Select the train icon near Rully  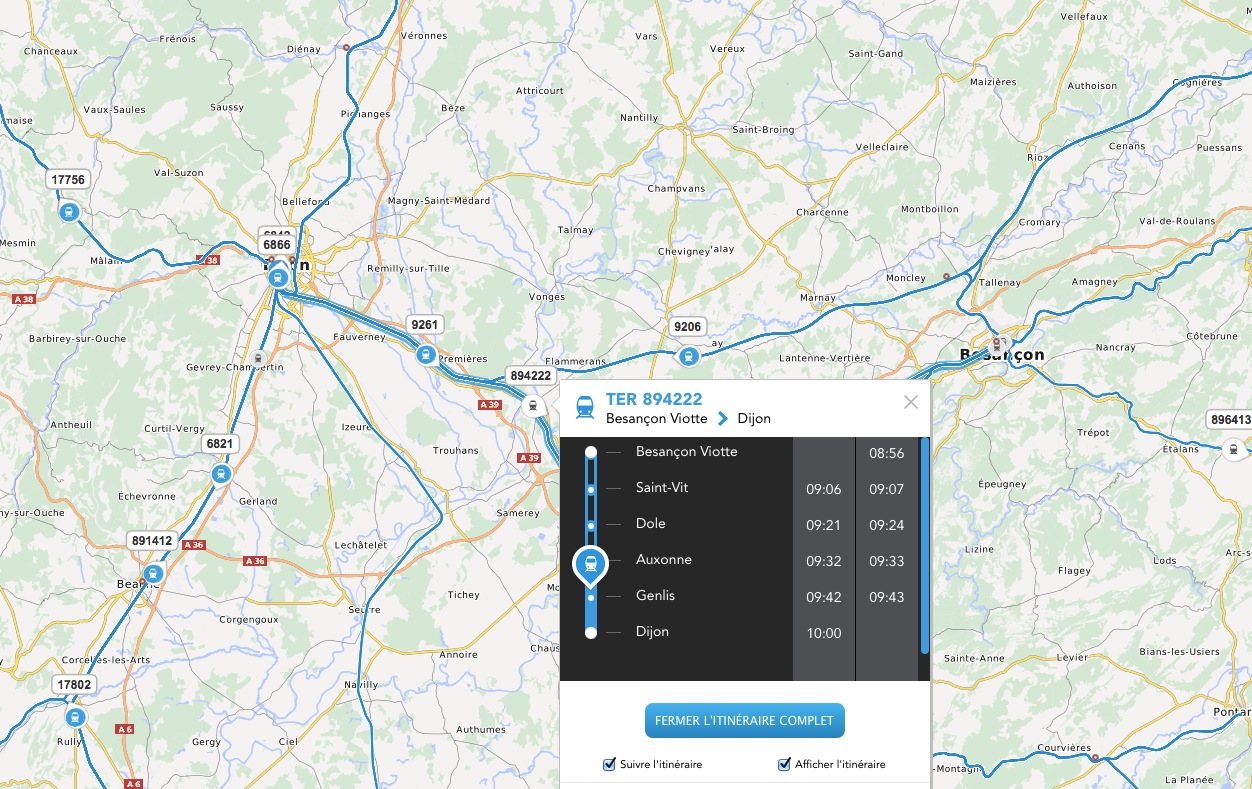(75, 717)
